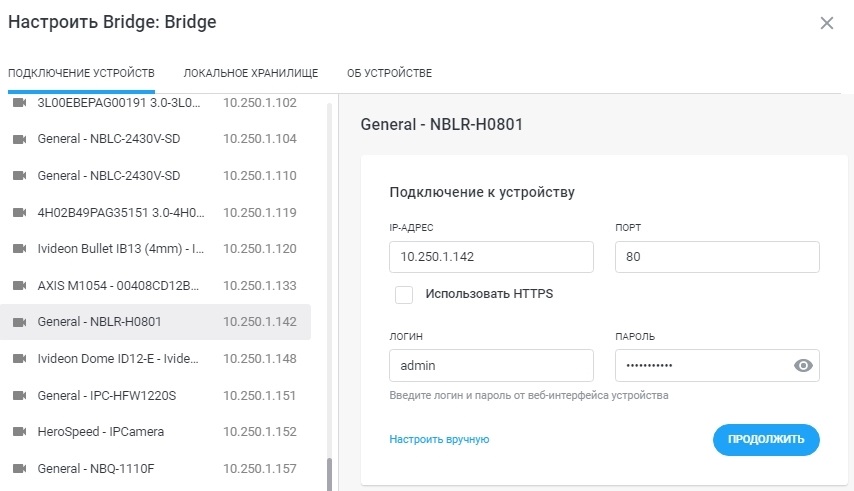Select AXIS M1054 - 00408CD12B... device
854x491 pixels.
[x=118, y=285]
